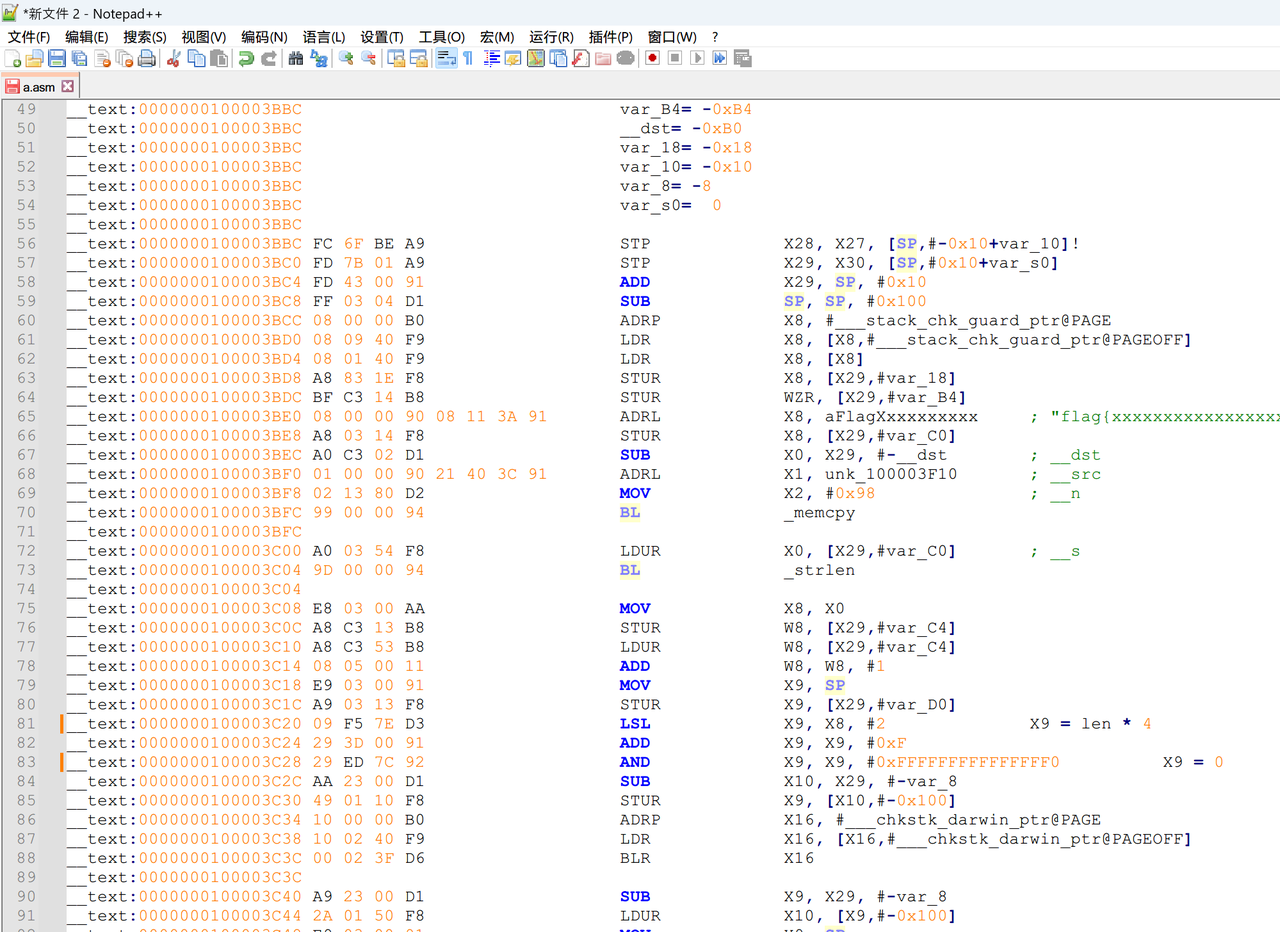This screenshot has height=932, width=1280.
Task: Click the BLR instruction on line 88
Action: coord(635,858)
